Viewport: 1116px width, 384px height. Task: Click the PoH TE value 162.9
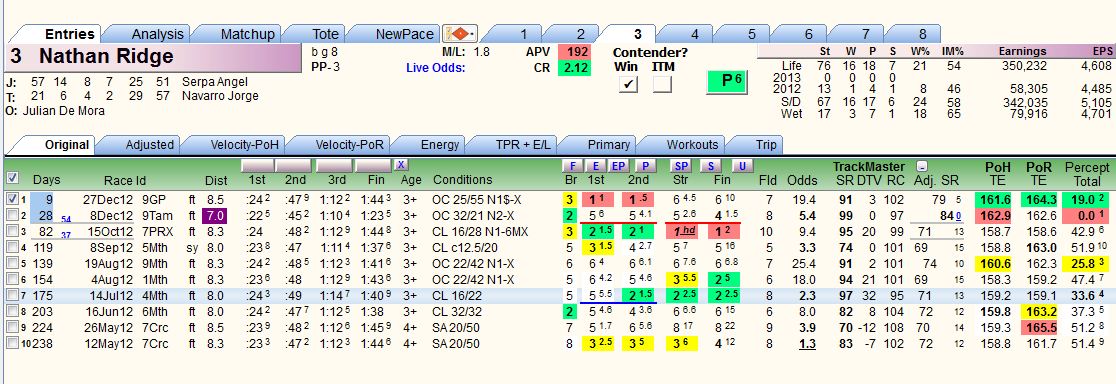click(x=992, y=215)
